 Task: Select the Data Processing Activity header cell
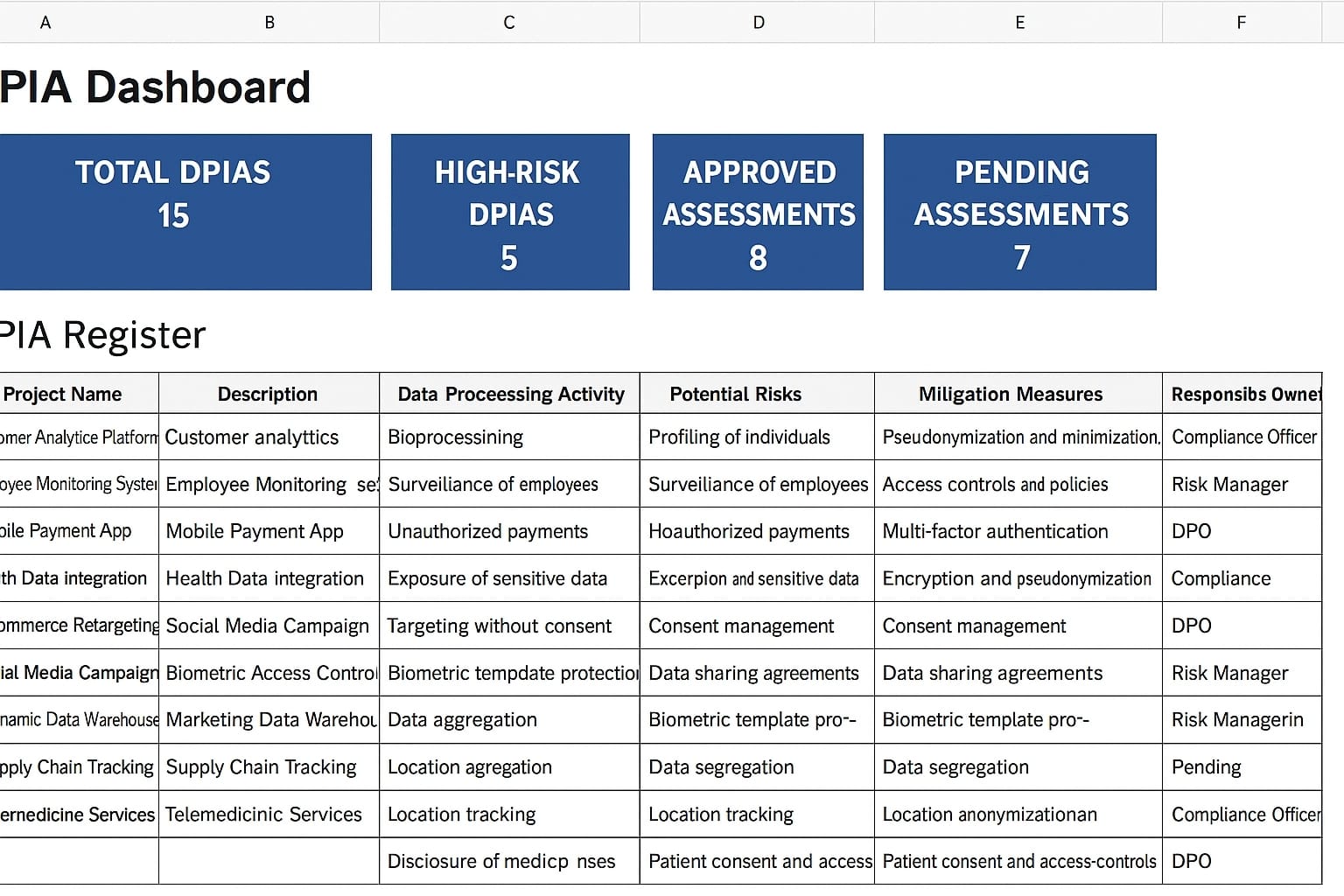pyautogui.click(x=510, y=394)
